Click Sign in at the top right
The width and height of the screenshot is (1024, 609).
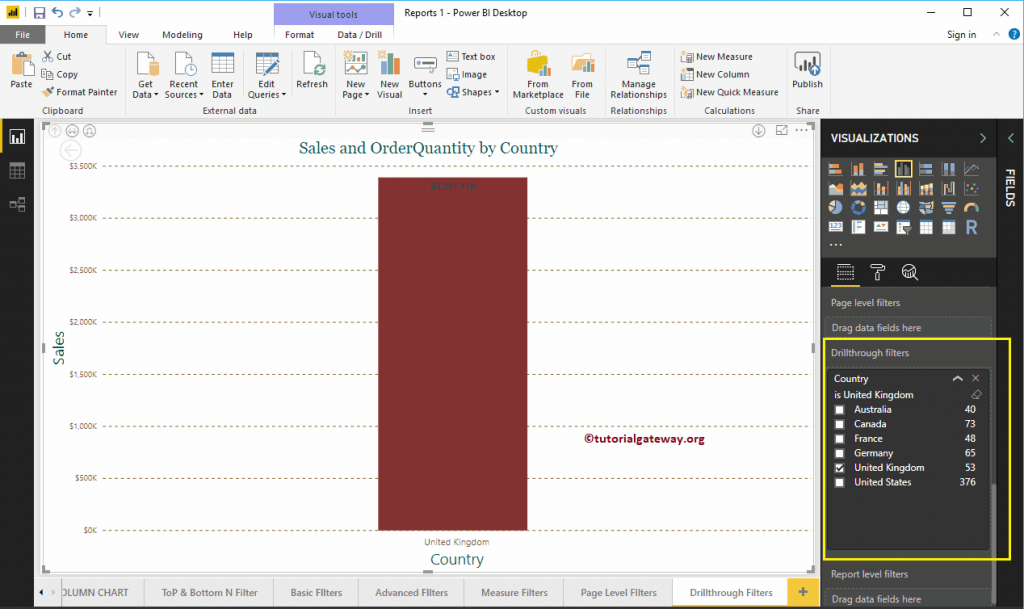click(x=960, y=33)
